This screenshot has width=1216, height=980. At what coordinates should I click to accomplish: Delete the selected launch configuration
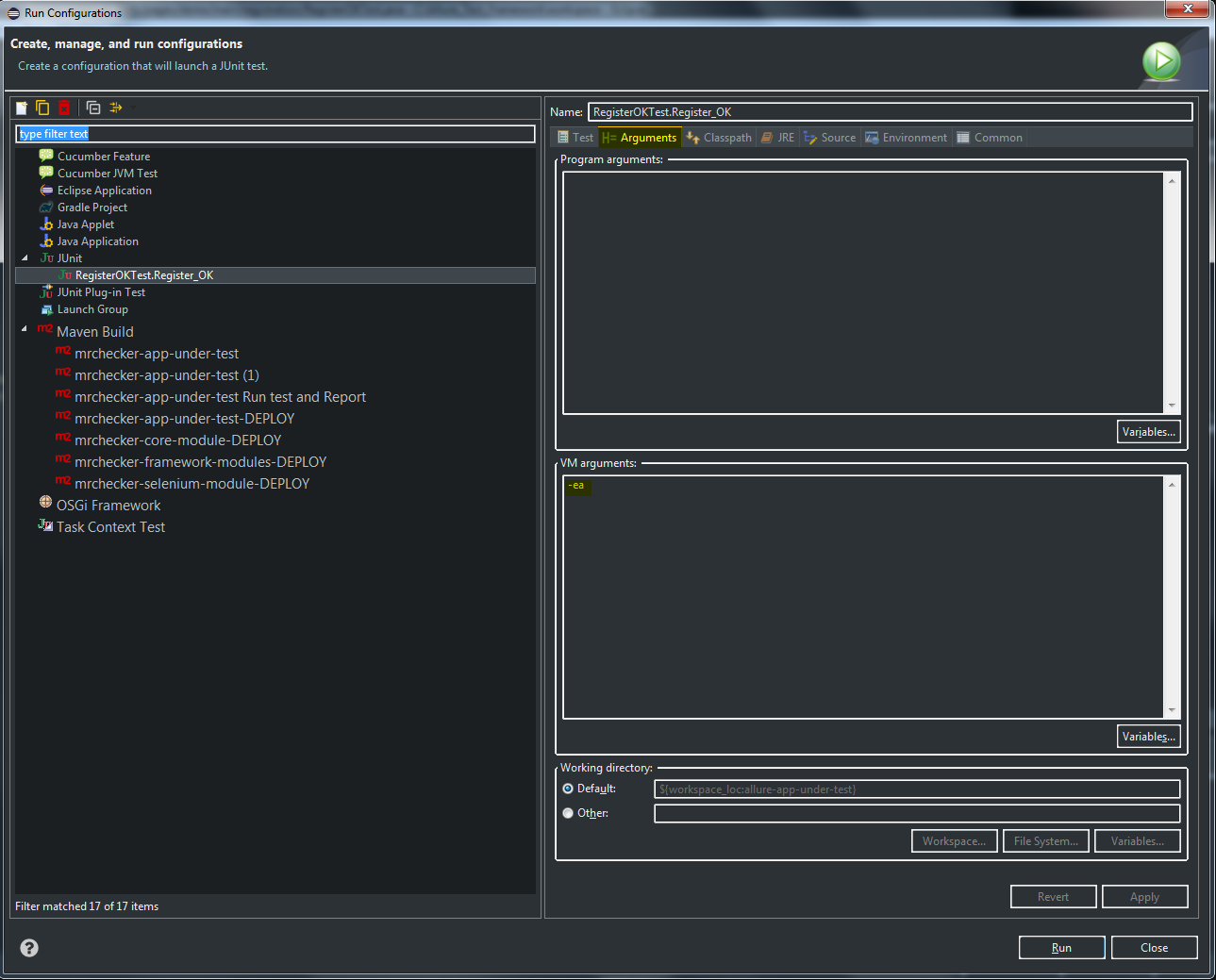64,108
